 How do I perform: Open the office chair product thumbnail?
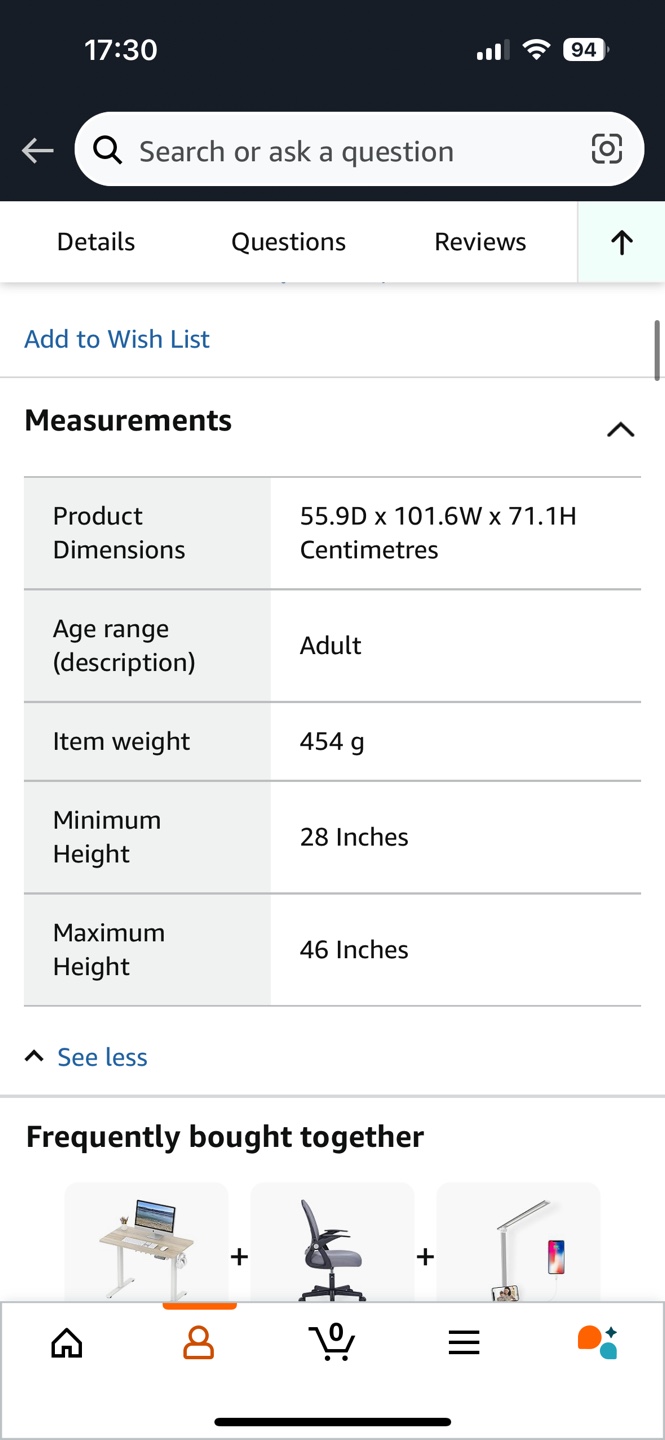coord(332,1245)
